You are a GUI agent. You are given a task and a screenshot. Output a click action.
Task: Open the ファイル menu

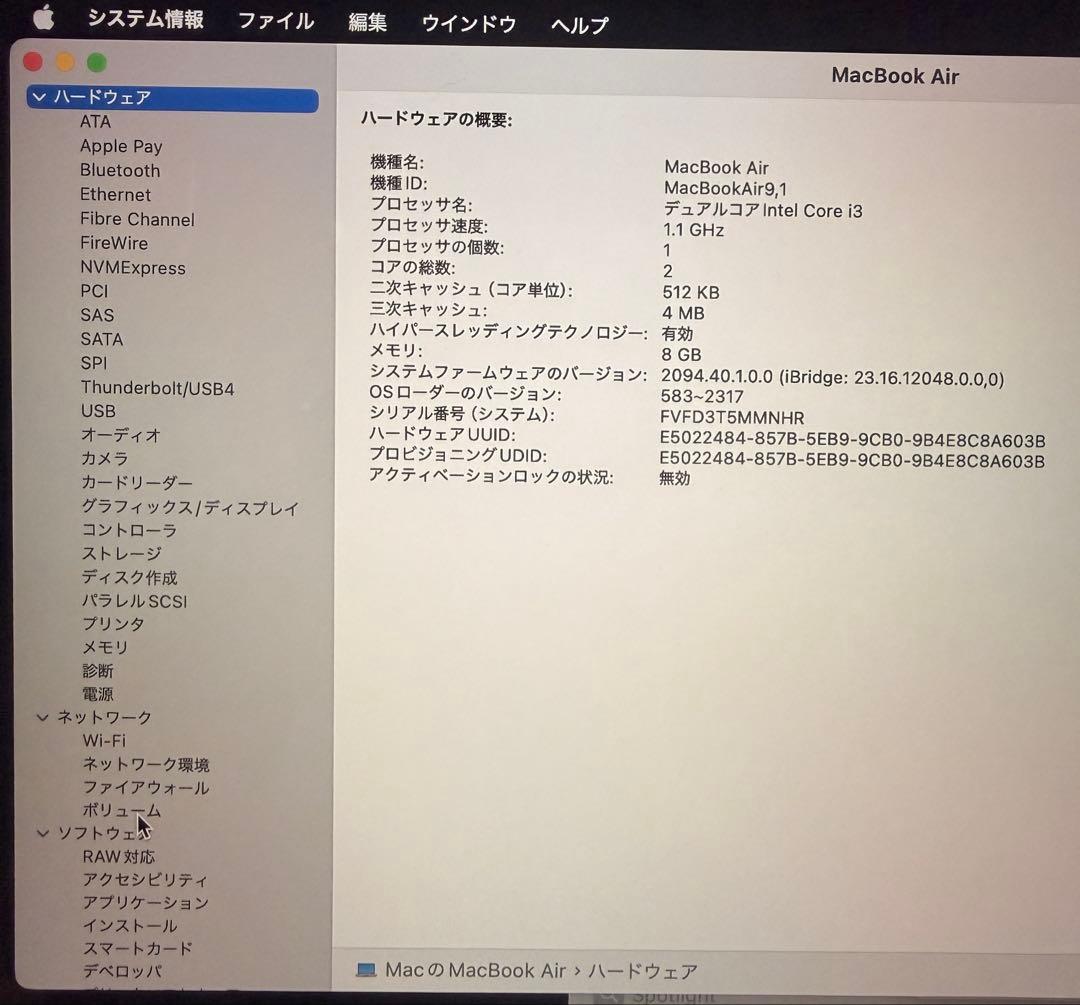point(275,22)
